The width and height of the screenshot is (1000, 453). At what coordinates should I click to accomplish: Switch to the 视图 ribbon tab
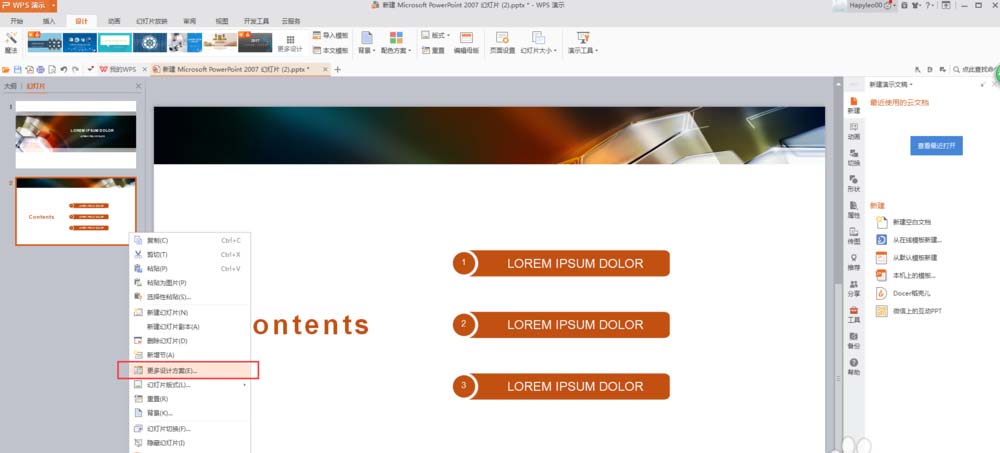coord(221,21)
